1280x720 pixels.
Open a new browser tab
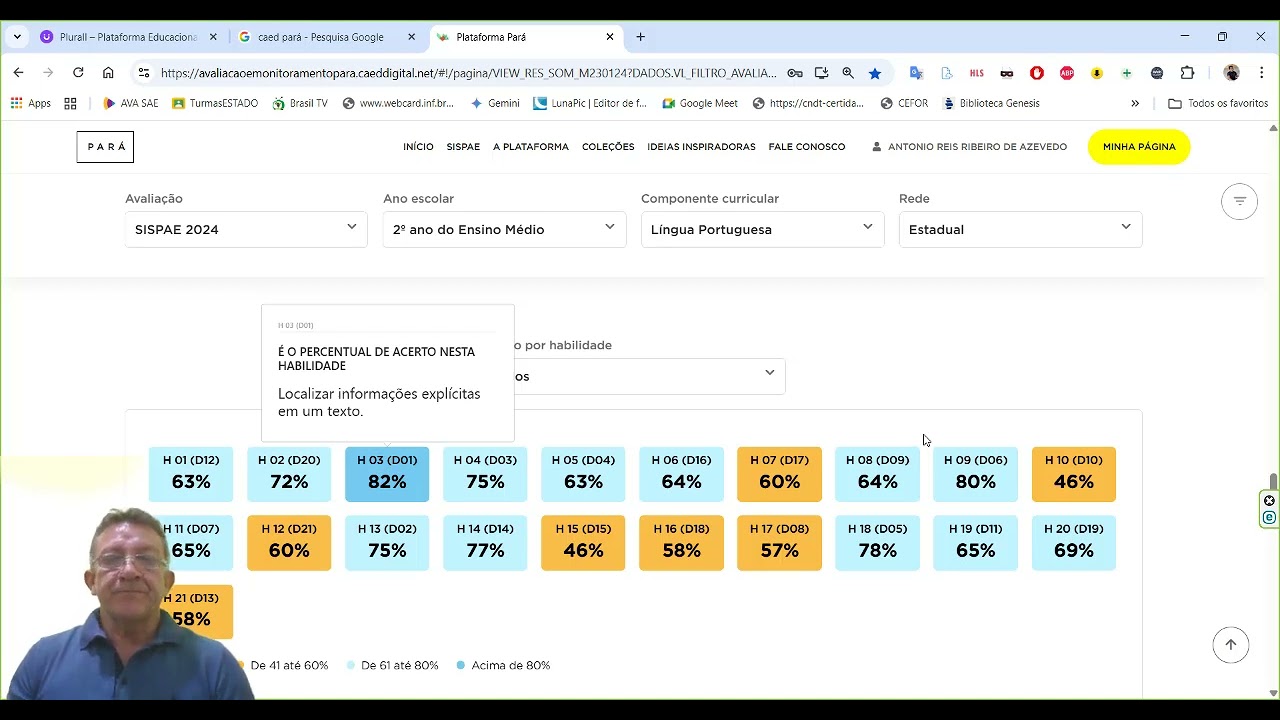640,37
